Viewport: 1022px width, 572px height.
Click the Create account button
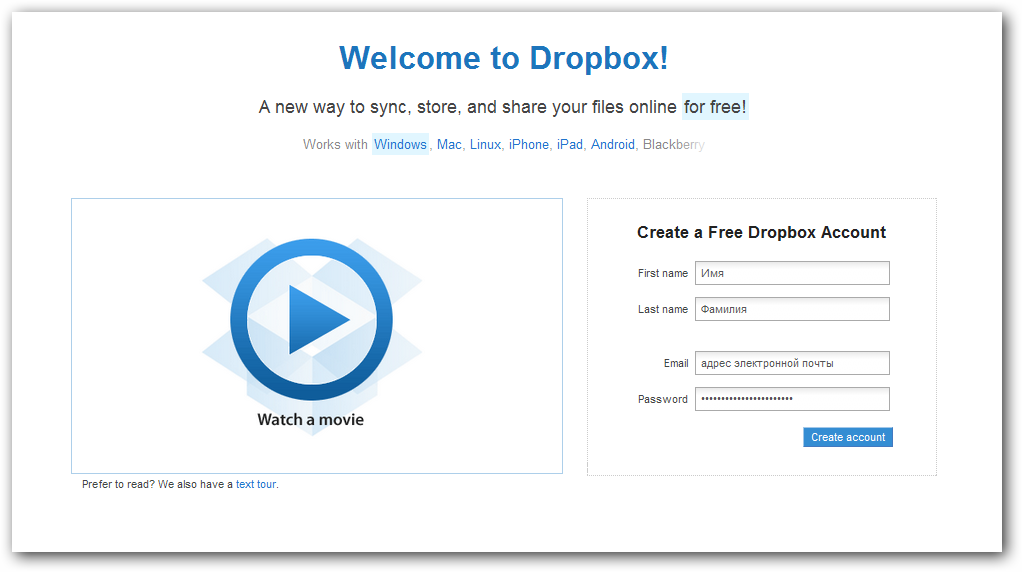pyautogui.click(x=848, y=437)
